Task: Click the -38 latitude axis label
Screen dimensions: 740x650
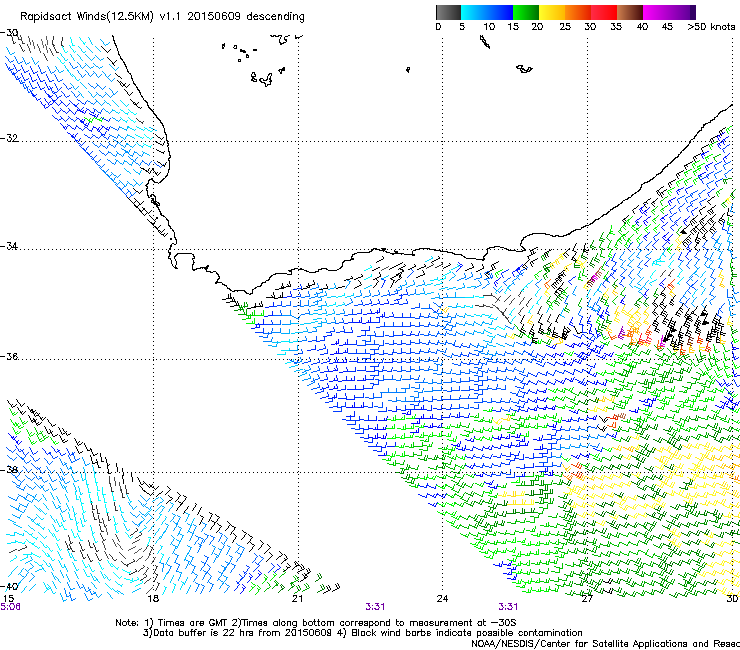Action: click(x=9, y=470)
